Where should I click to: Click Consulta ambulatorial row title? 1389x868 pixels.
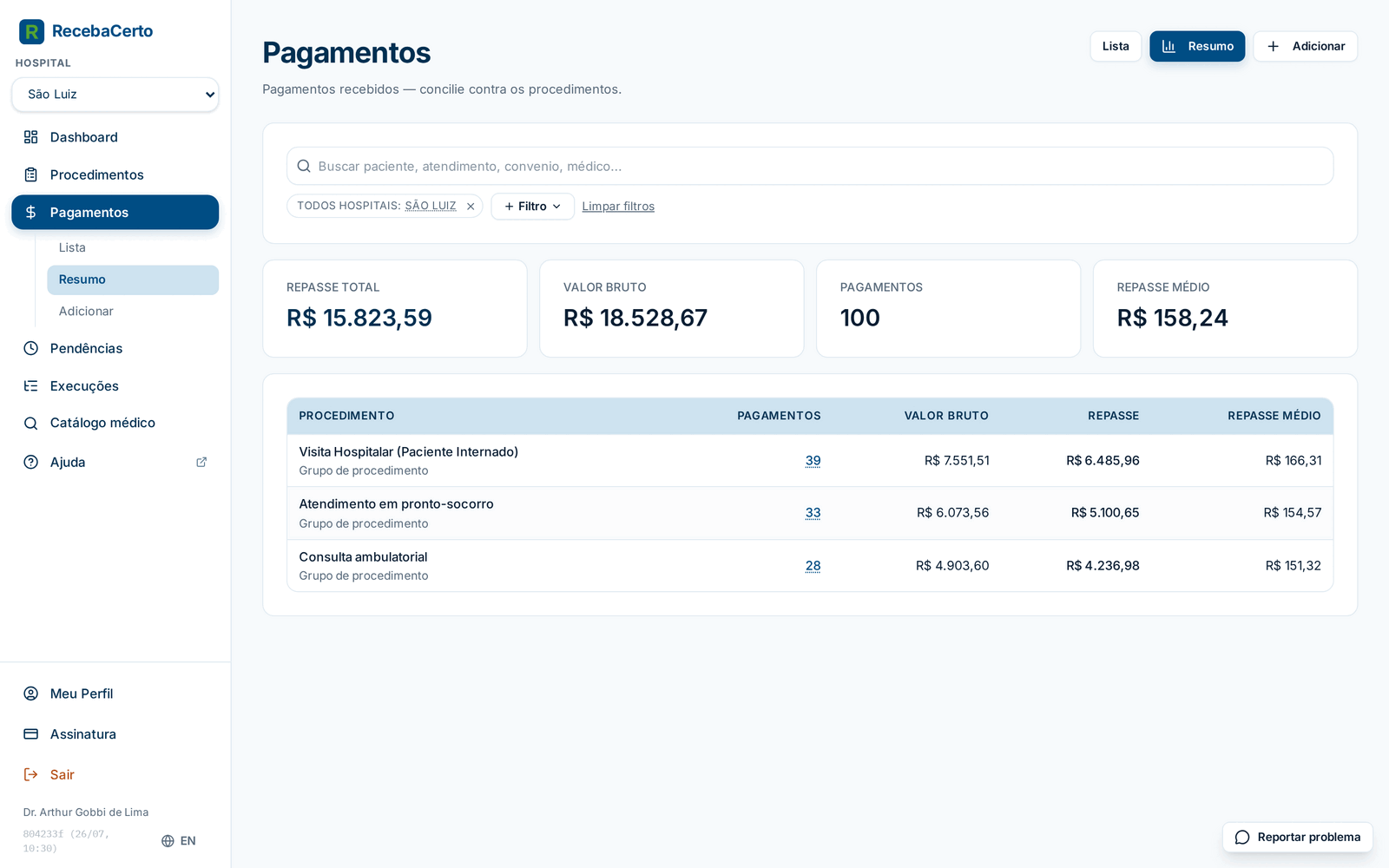click(363, 557)
